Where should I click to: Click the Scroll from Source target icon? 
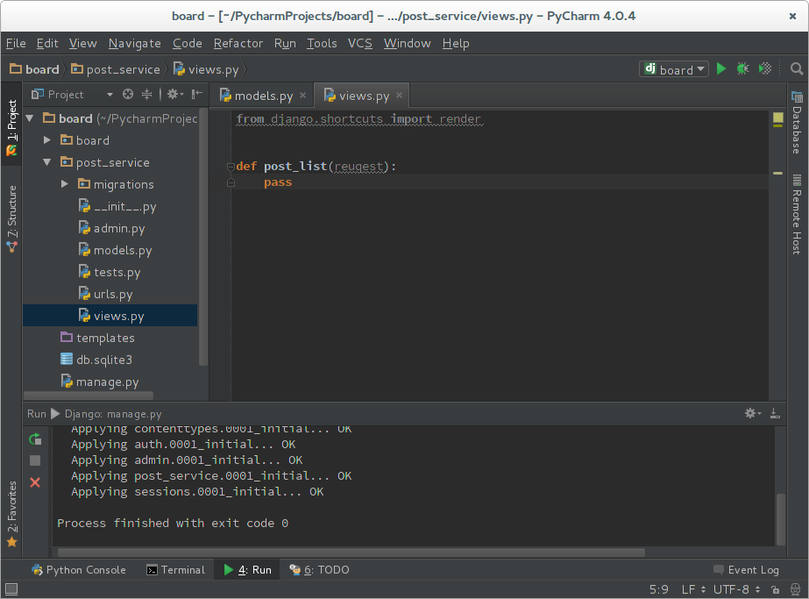(128, 94)
